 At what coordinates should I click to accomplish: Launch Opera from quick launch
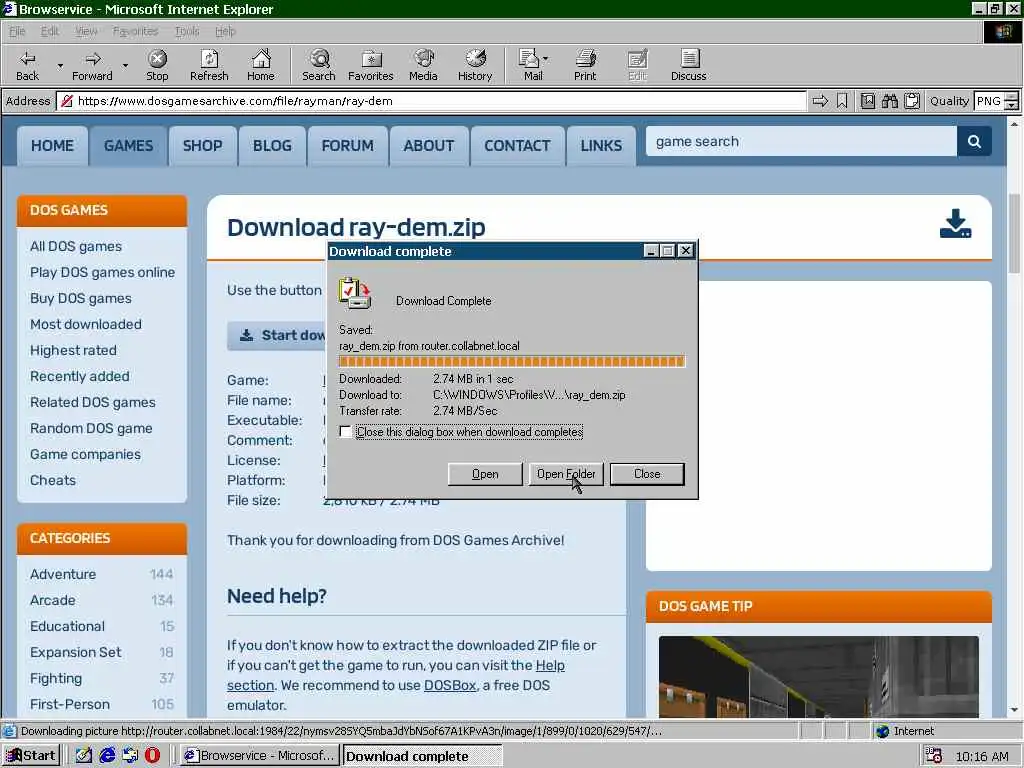152,755
